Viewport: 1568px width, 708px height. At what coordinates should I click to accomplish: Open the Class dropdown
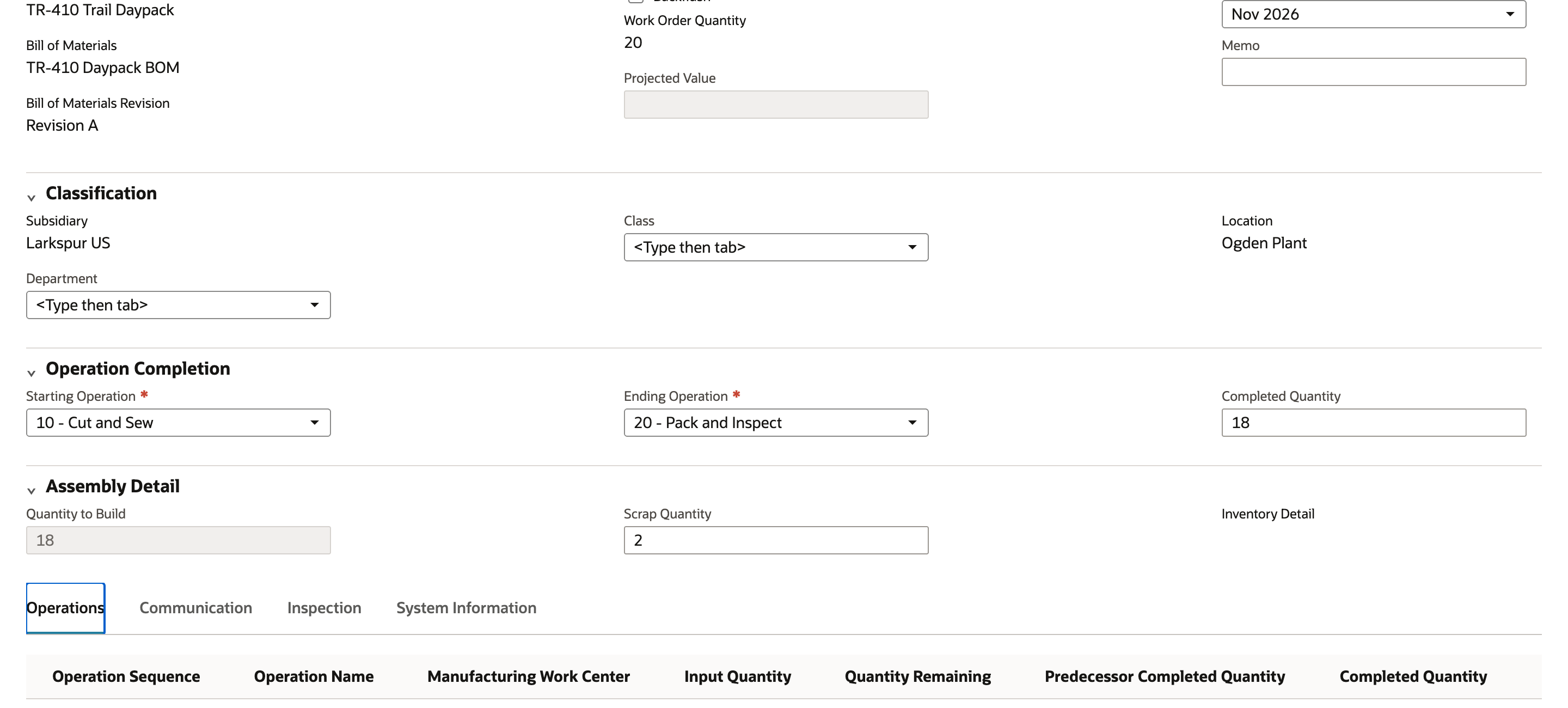775,247
